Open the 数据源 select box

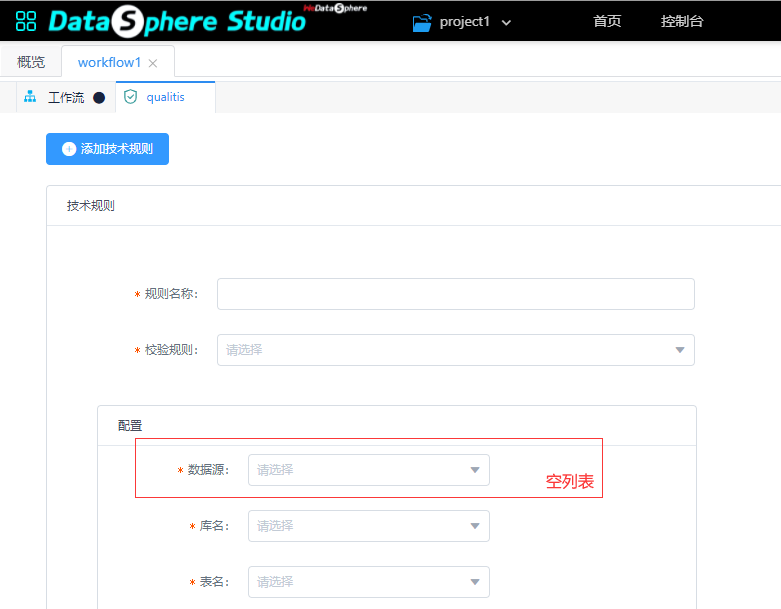pyautogui.click(x=369, y=470)
